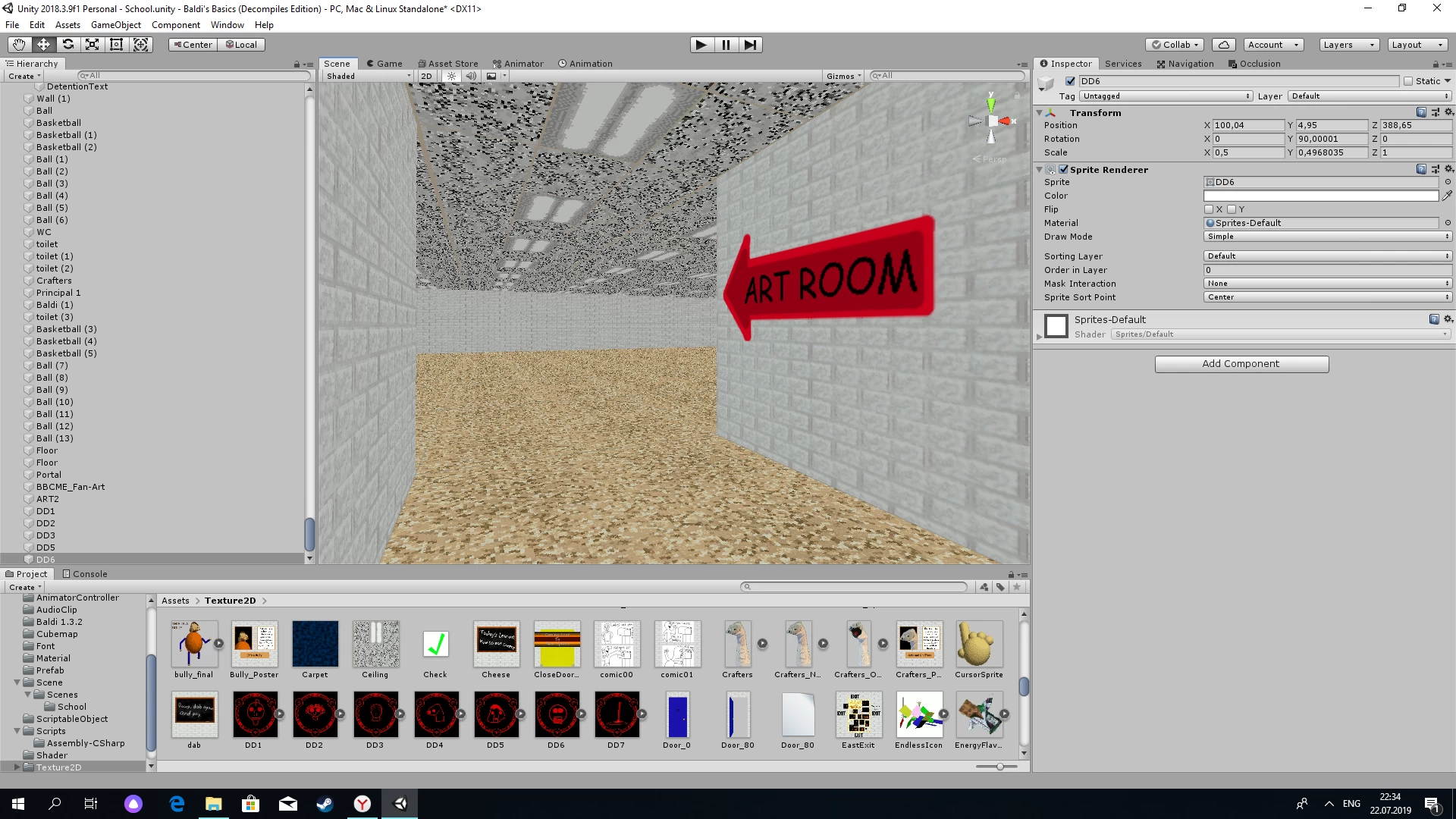Click the Step frame button
This screenshot has height=819, width=1456.
pyautogui.click(x=750, y=45)
